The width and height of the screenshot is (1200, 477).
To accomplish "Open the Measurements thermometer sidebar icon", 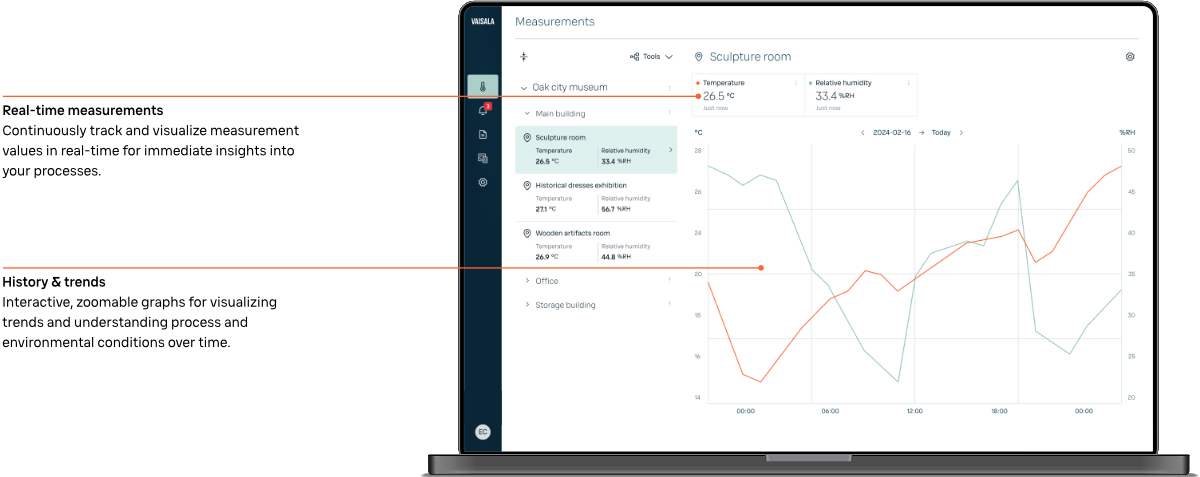I will pyautogui.click(x=482, y=87).
